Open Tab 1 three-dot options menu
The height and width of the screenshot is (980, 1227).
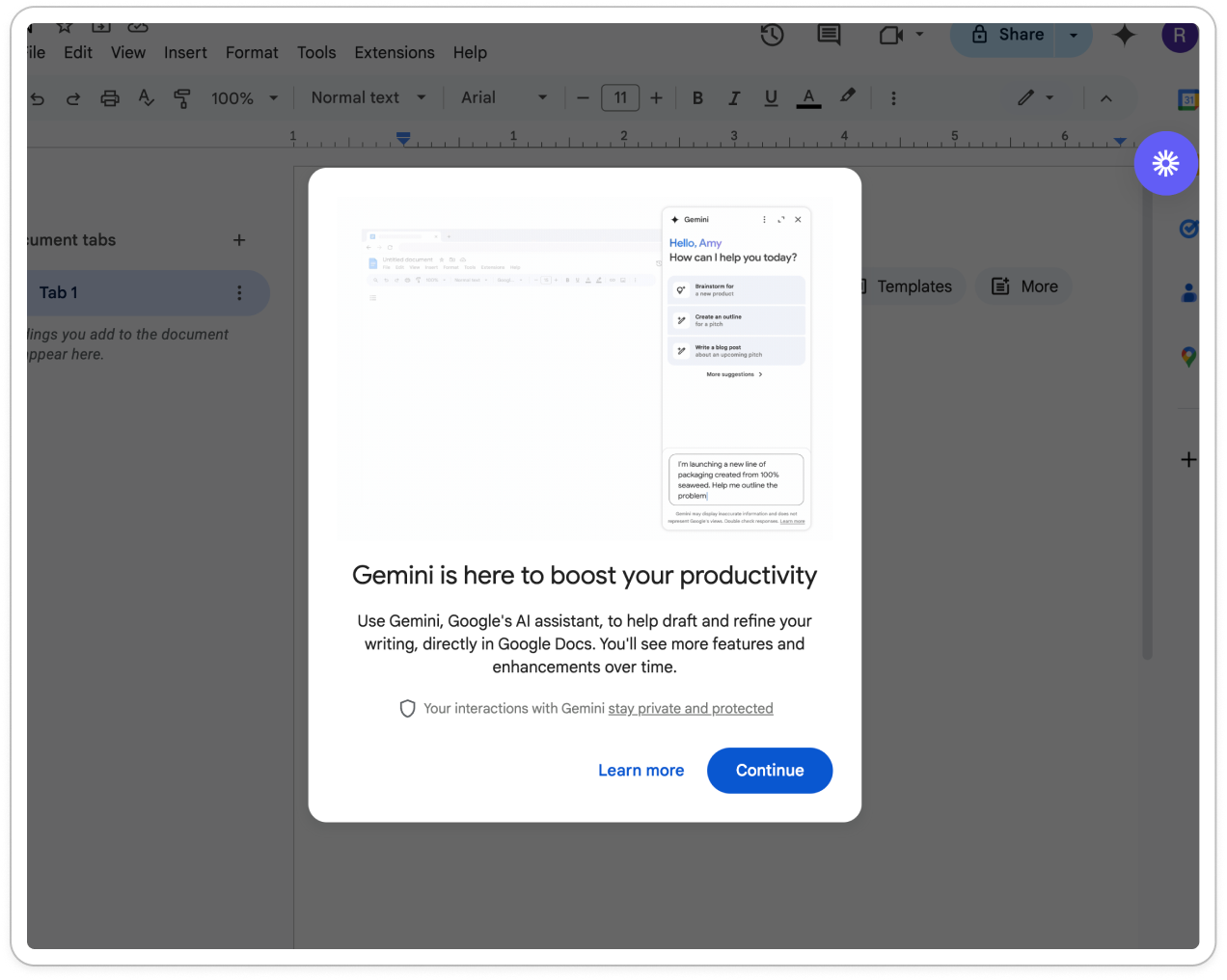pyautogui.click(x=239, y=293)
